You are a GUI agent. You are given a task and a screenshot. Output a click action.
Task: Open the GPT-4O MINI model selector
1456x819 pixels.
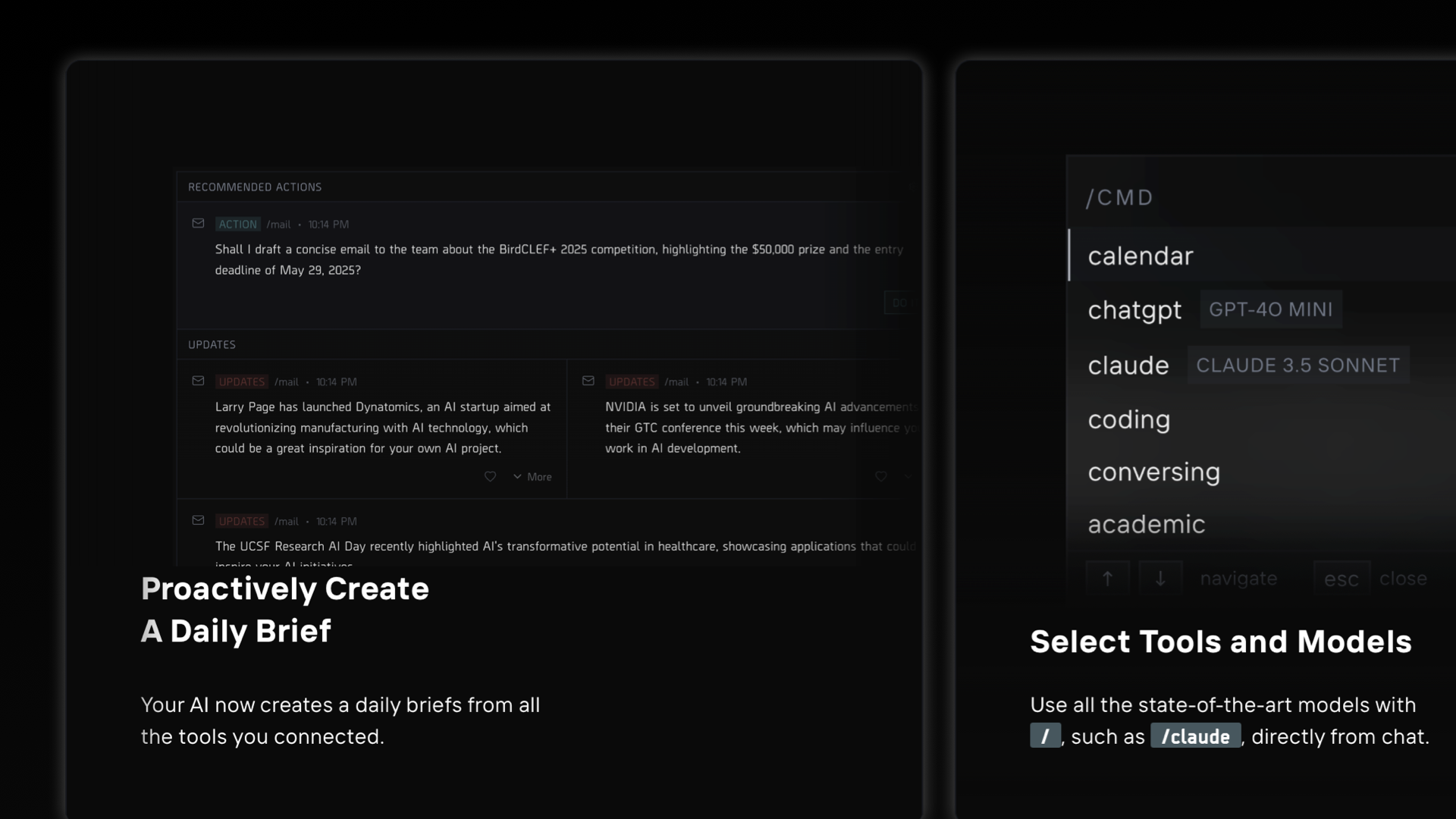(1270, 309)
